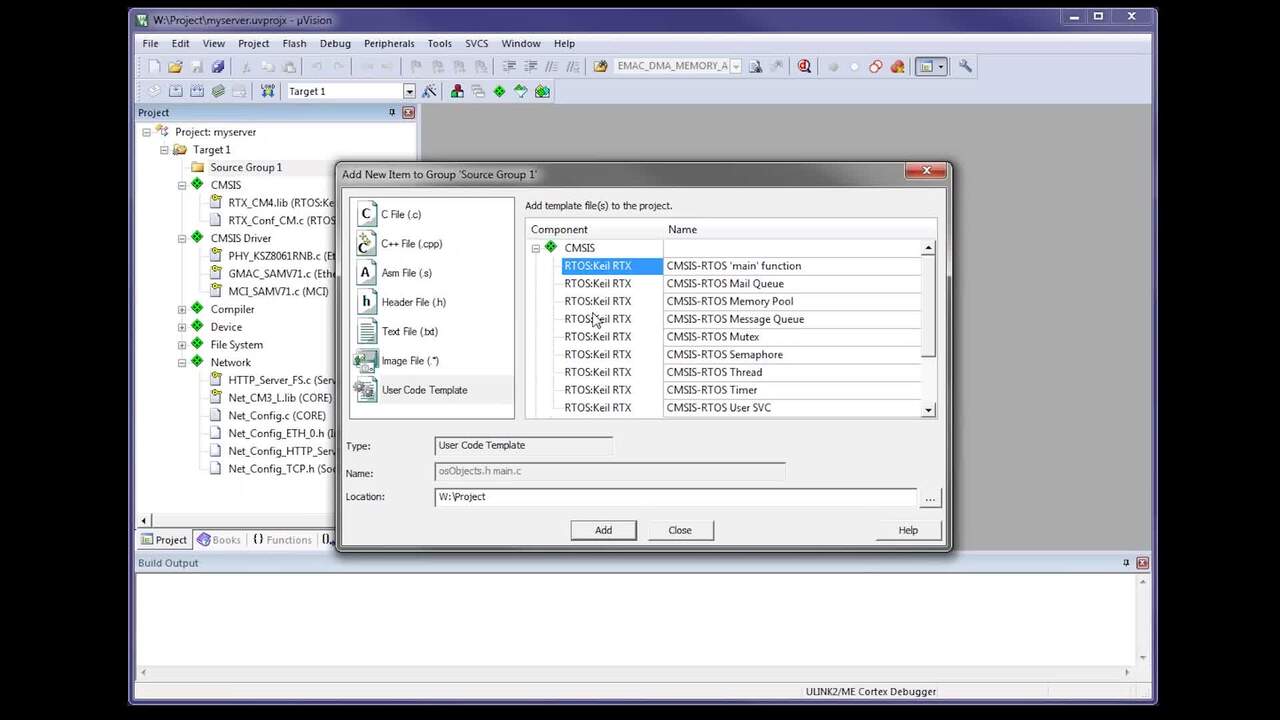
Task: Toggle auto-hide pin on Build Output panel
Action: click(1126, 563)
